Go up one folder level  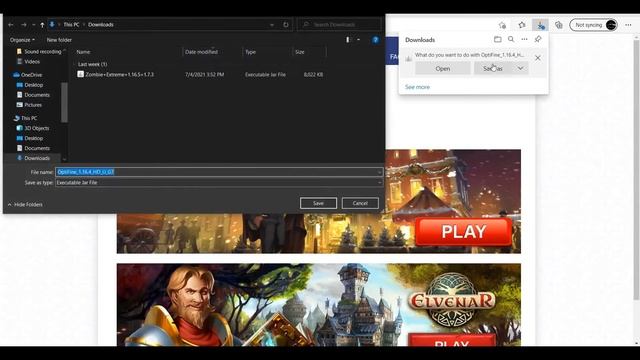pos(42,25)
